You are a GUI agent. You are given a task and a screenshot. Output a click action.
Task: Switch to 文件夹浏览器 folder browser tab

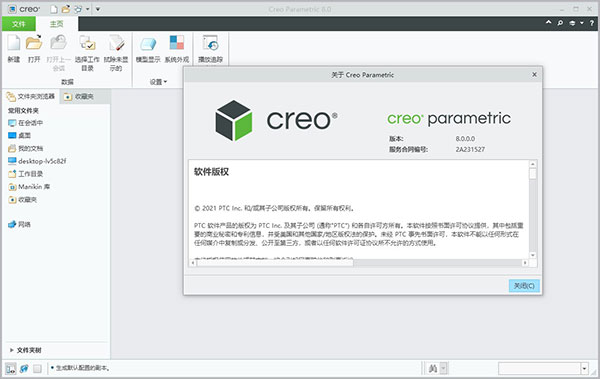pyautogui.click(x=31, y=96)
